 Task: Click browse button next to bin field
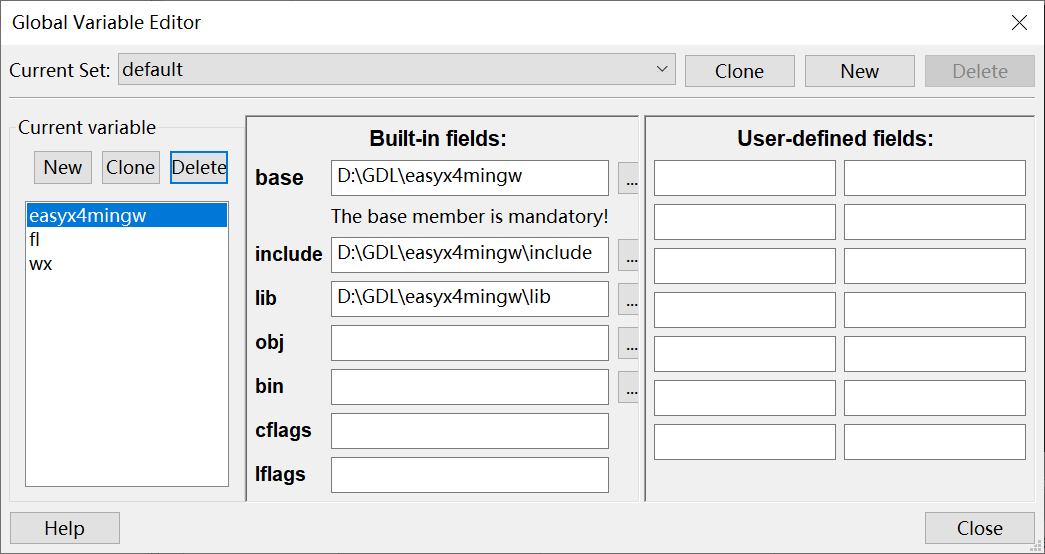(x=629, y=387)
